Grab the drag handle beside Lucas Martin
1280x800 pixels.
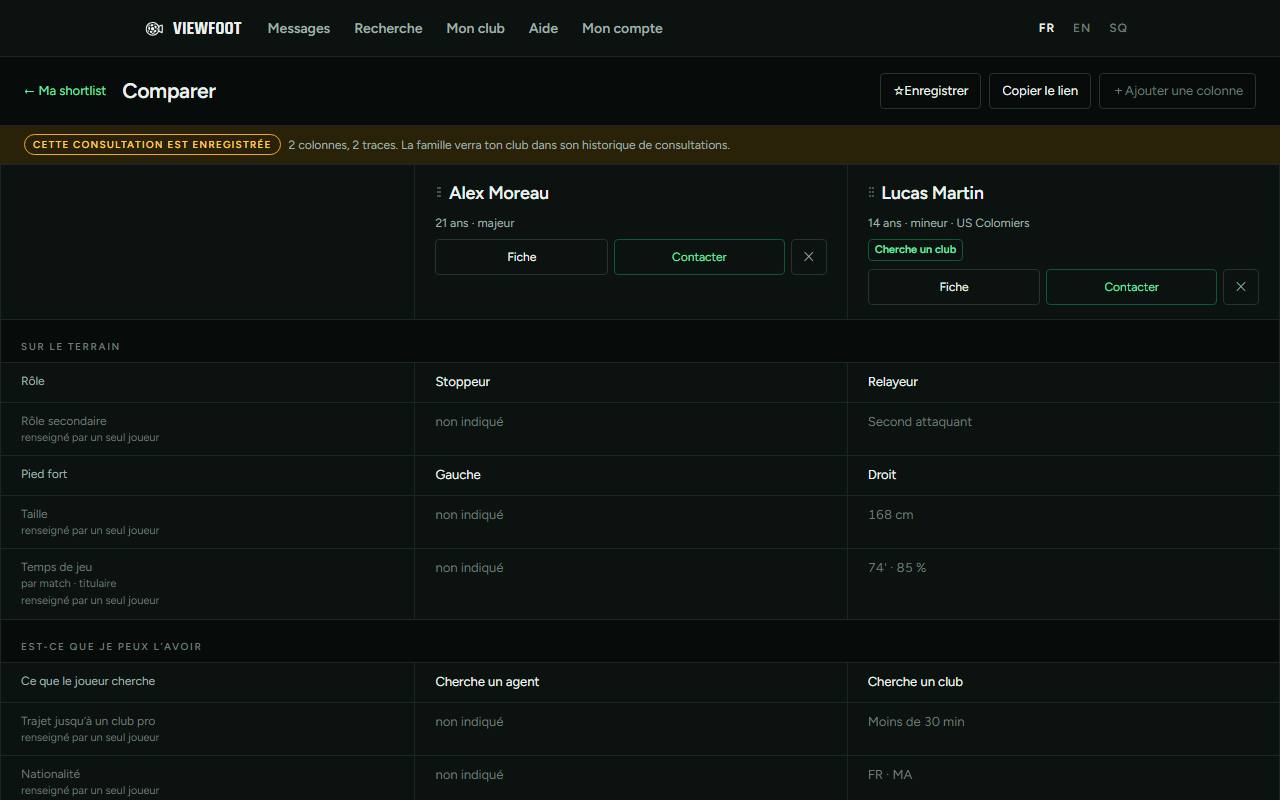coord(871,193)
